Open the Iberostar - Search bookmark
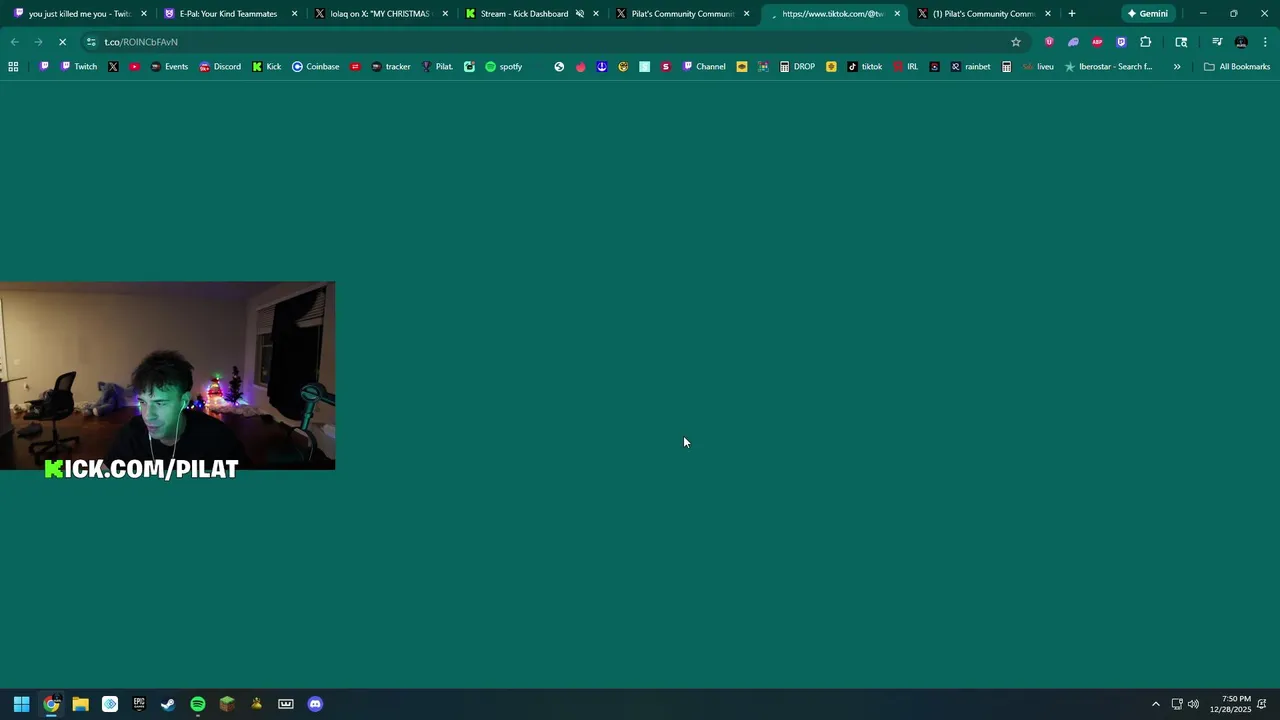1280x720 pixels. (1108, 67)
